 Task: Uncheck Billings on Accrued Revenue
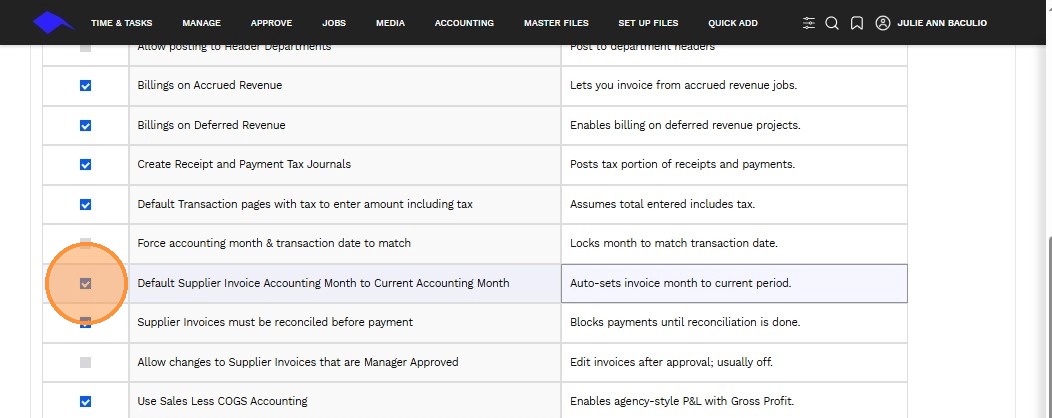coord(85,86)
